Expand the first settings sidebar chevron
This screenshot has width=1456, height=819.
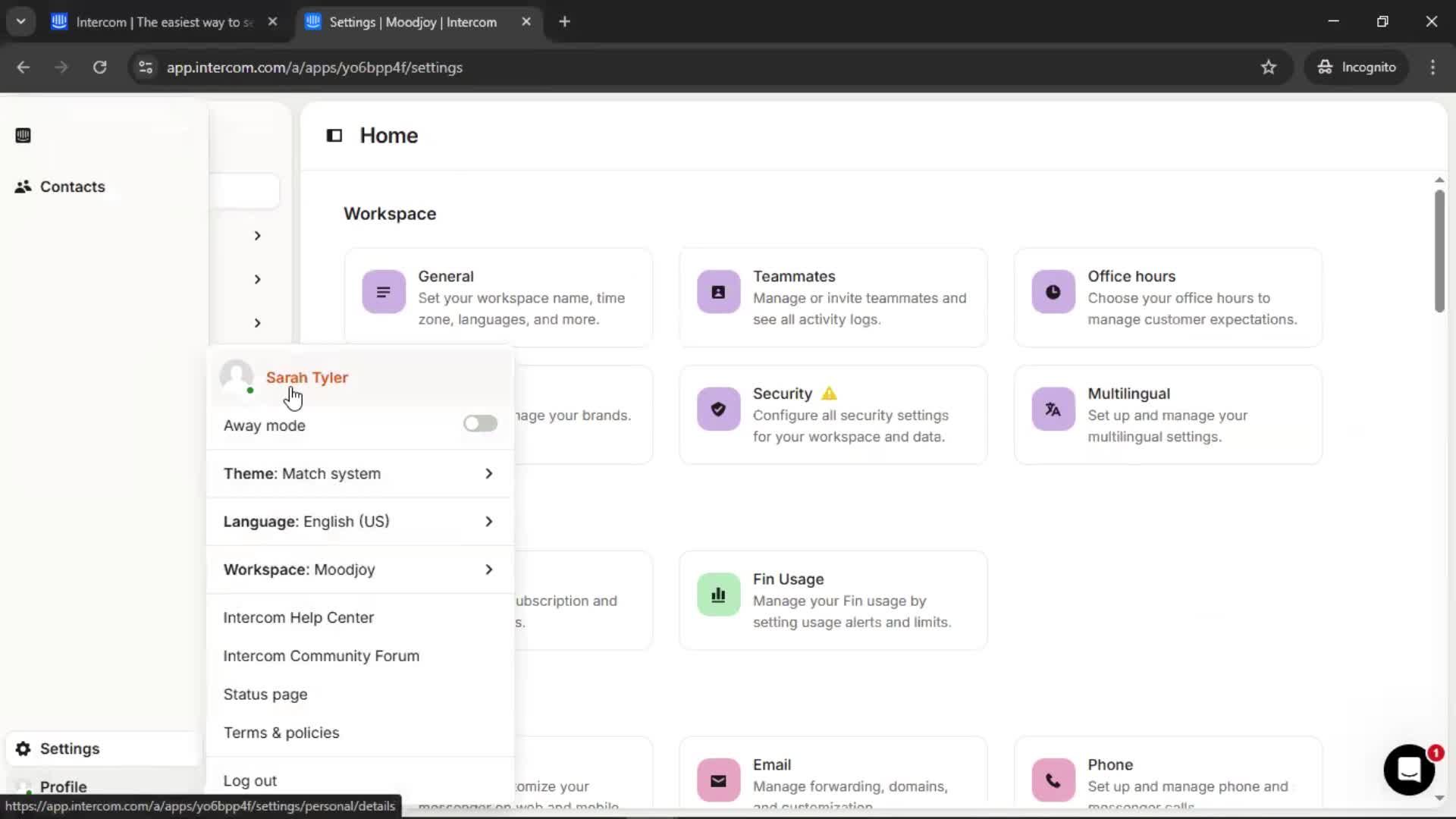coord(258,236)
